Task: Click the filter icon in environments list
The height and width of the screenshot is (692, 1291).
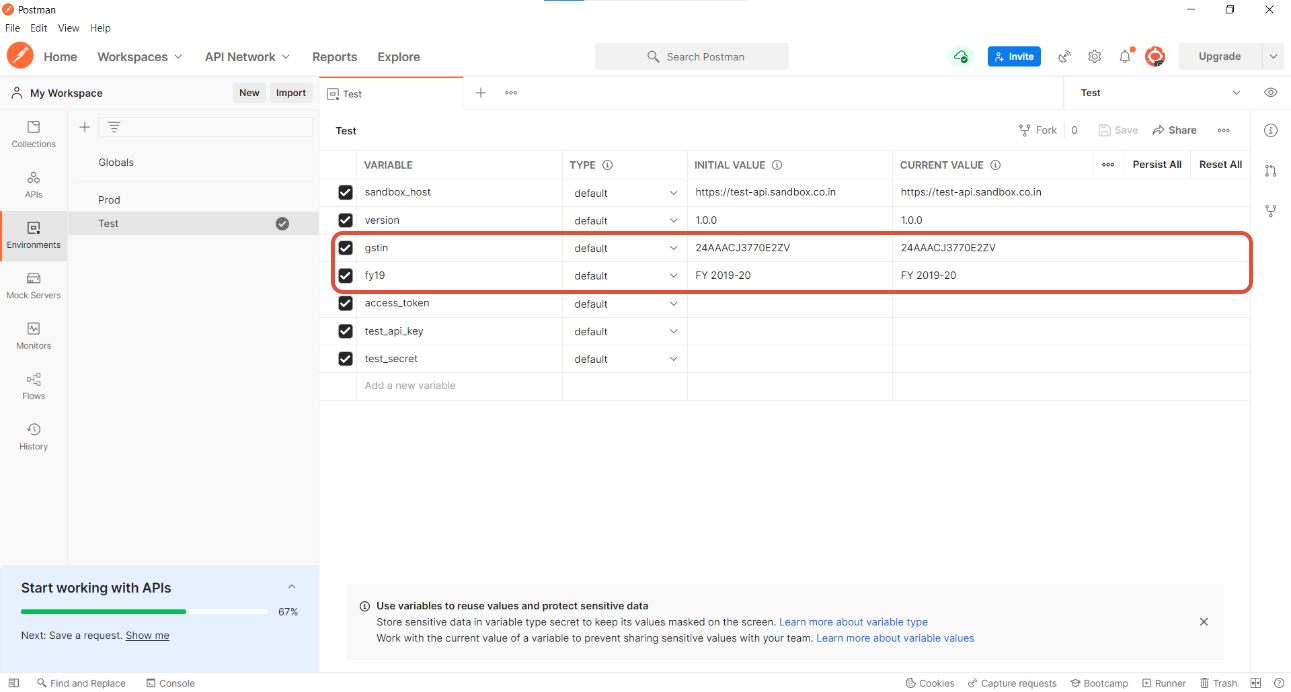Action: (114, 127)
